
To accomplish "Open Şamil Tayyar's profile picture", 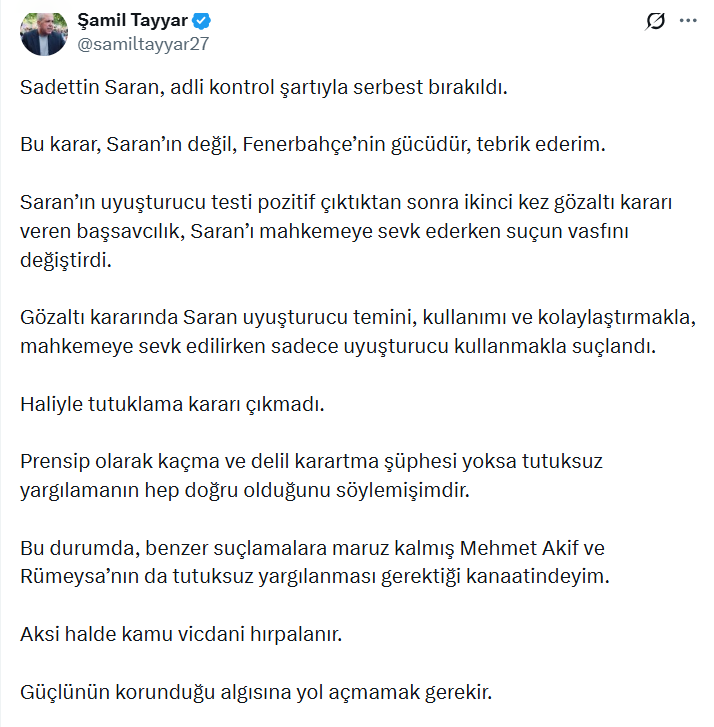I will pyautogui.click(x=44, y=33).
